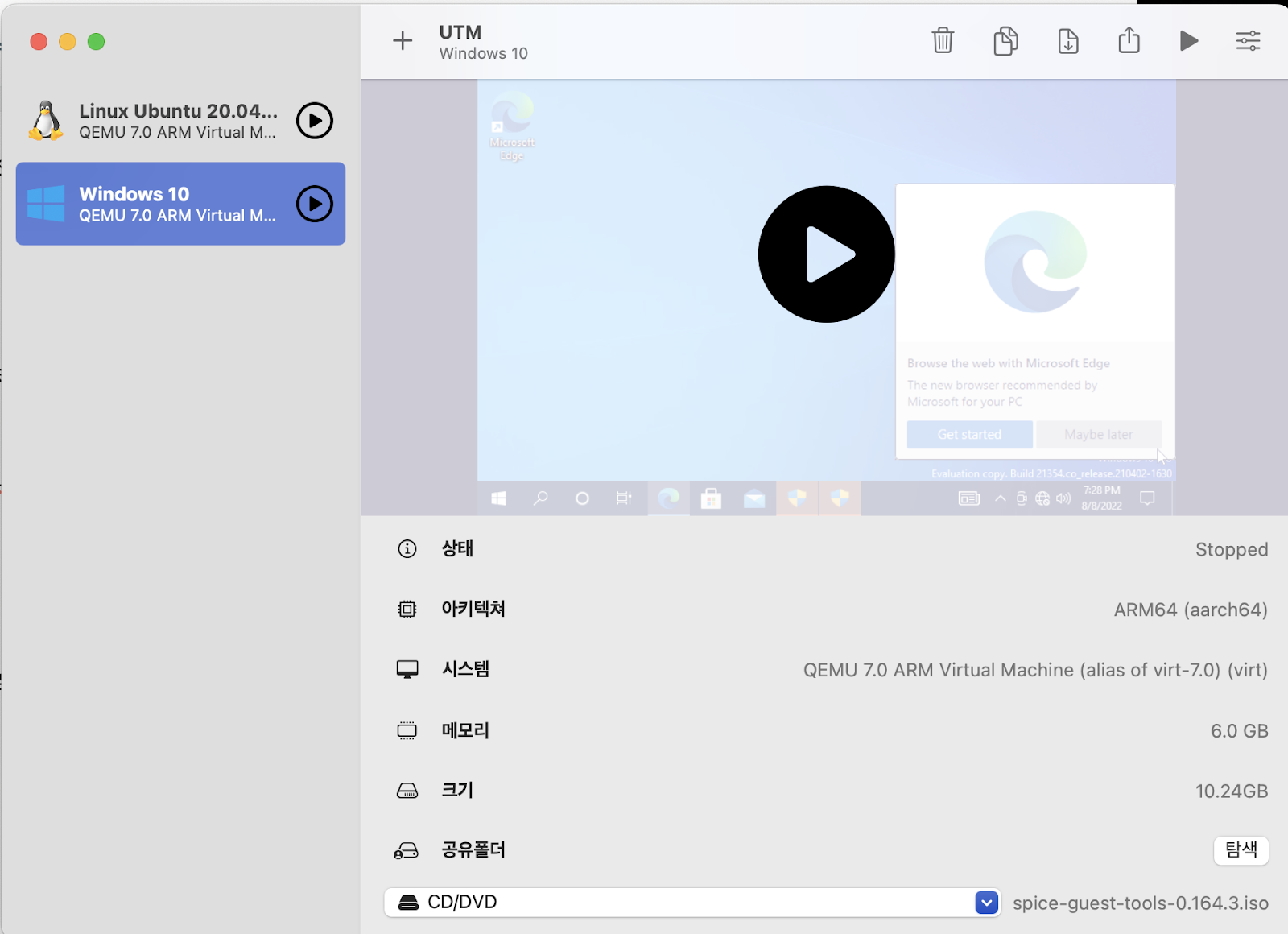Click the 공유폴더 label
This screenshot has height=934, width=1288.
pyautogui.click(x=473, y=849)
